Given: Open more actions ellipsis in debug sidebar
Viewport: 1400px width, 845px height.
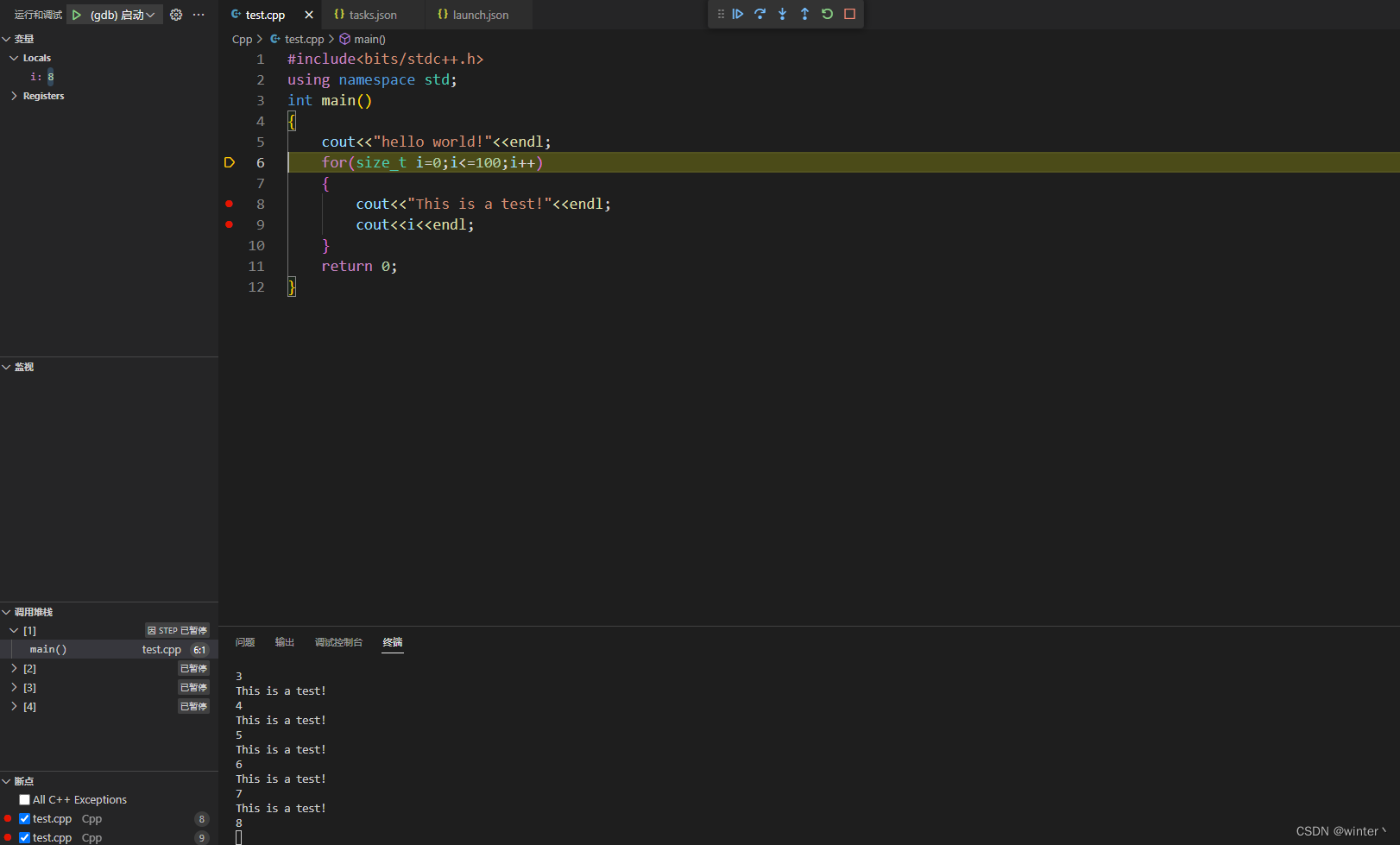Looking at the screenshot, I should (199, 15).
